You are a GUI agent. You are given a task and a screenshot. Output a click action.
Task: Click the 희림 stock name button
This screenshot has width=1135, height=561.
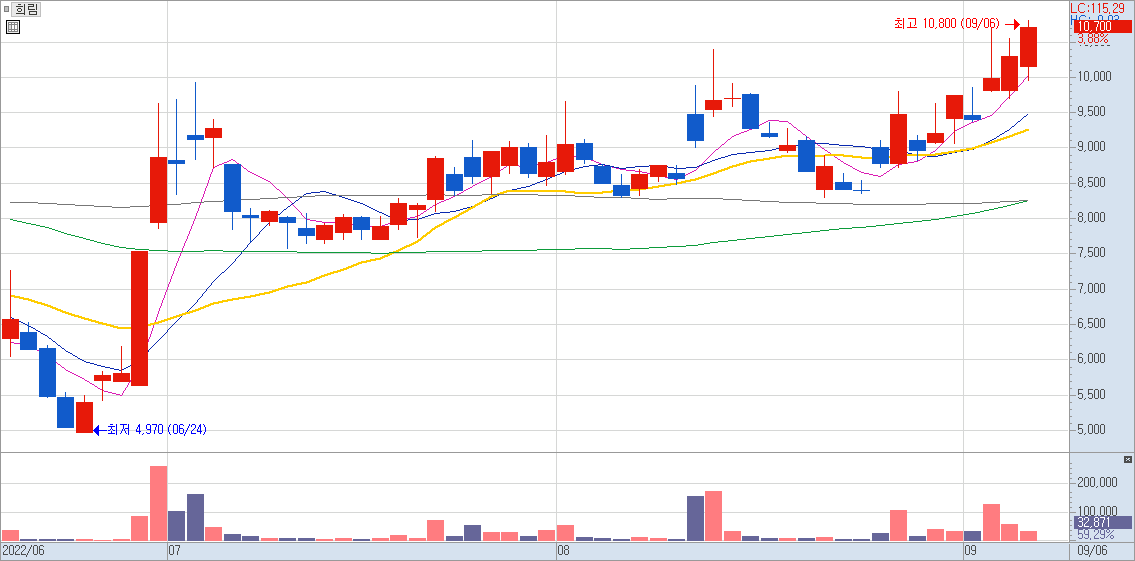click(27, 9)
